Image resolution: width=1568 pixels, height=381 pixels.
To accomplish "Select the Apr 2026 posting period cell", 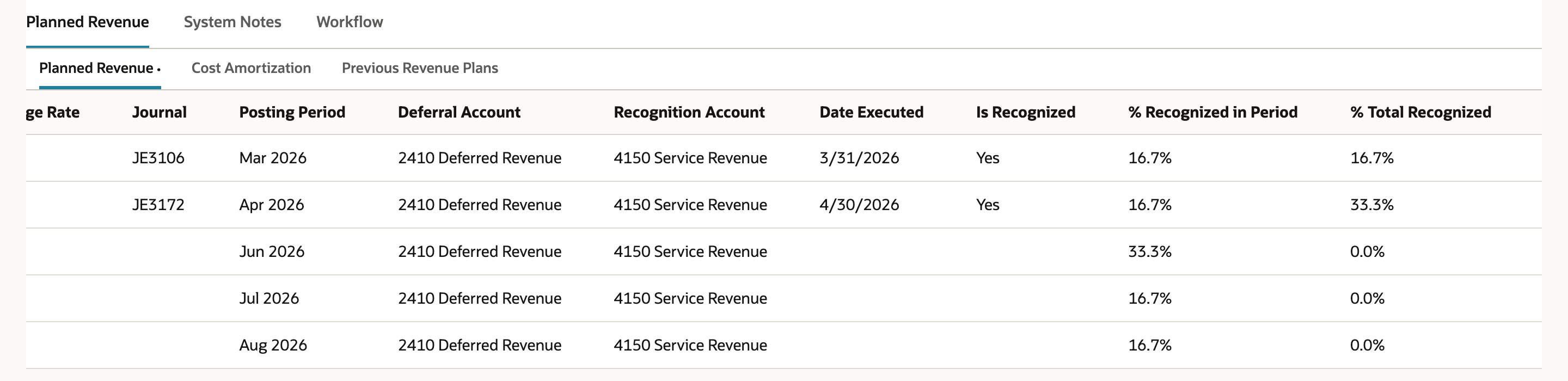I will (x=272, y=205).
